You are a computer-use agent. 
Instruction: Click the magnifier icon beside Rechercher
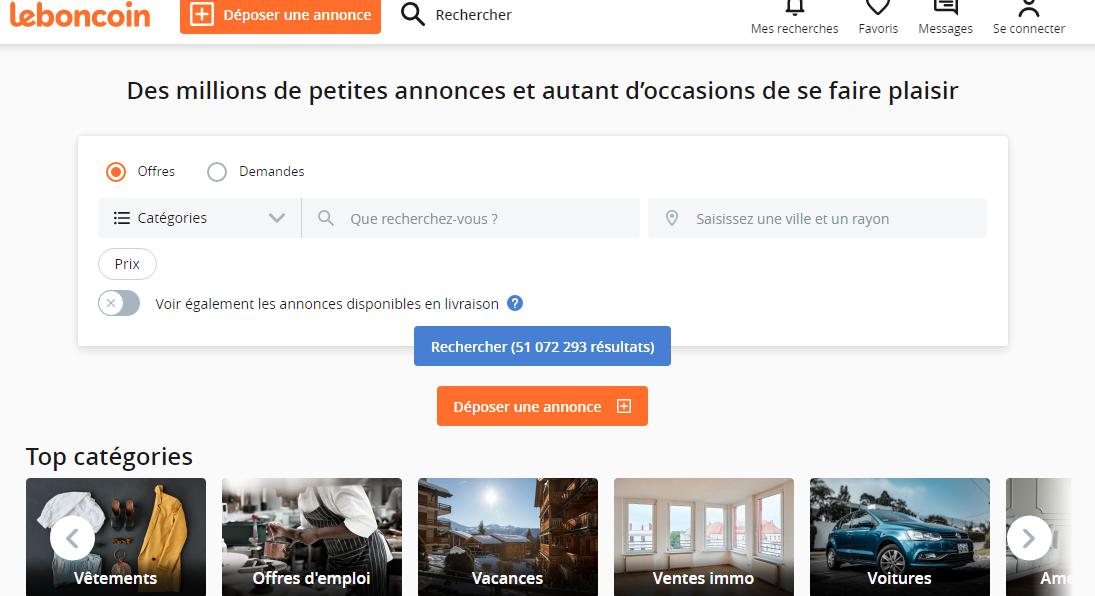click(412, 14)
